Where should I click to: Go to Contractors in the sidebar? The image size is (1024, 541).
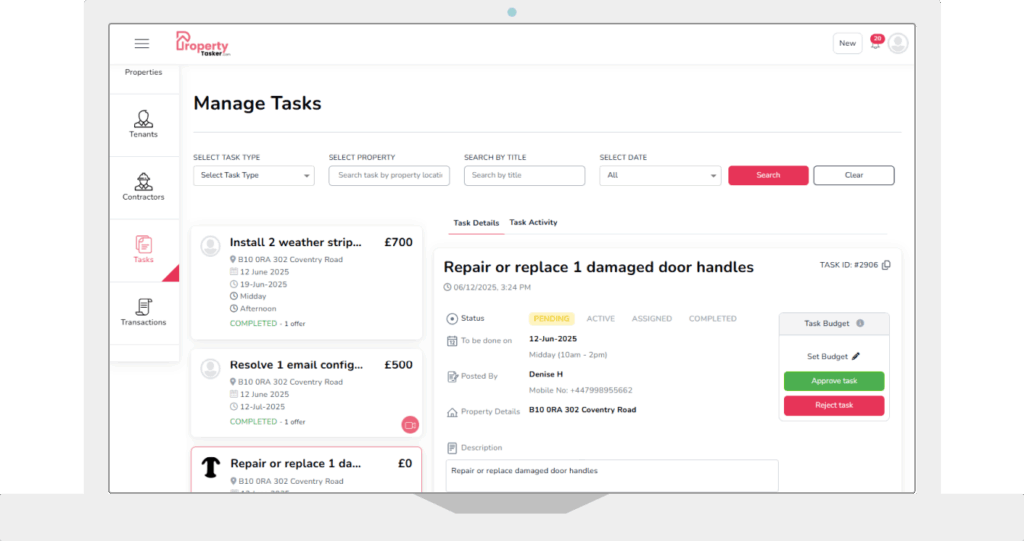(x=143, y=186)
